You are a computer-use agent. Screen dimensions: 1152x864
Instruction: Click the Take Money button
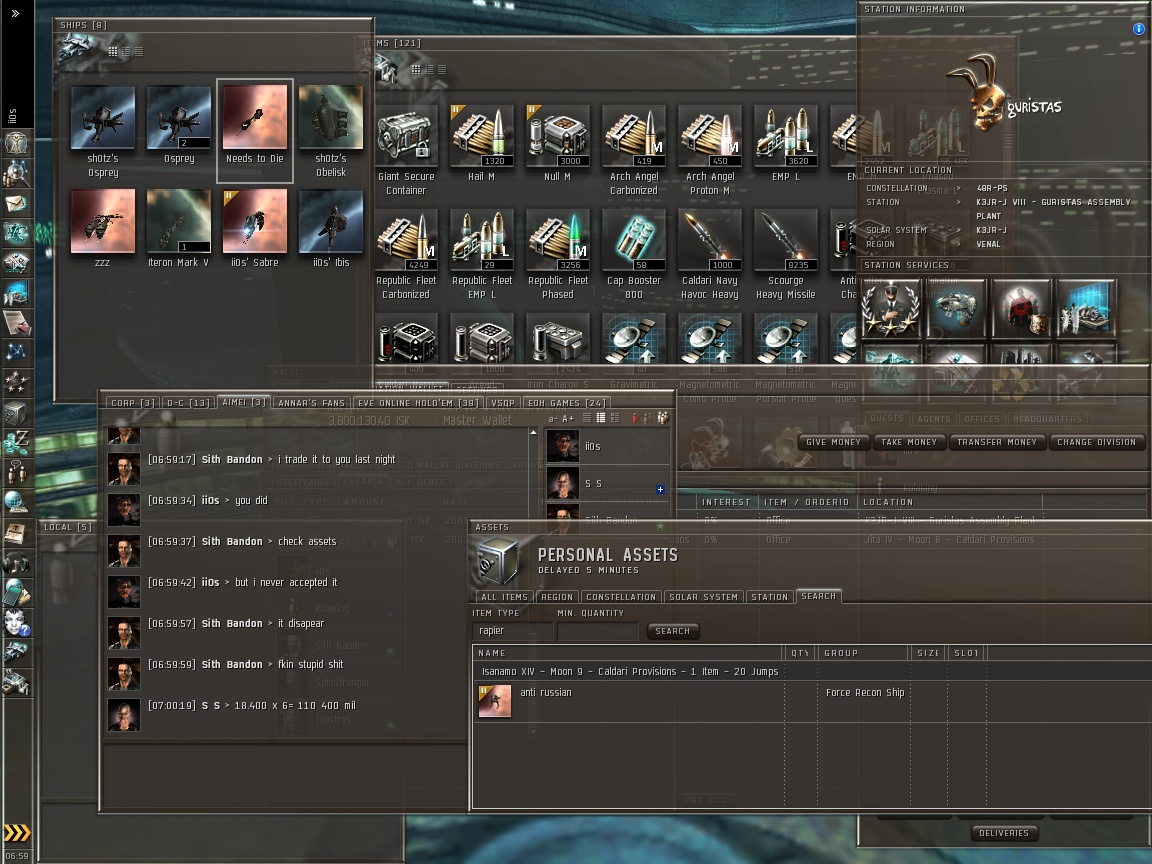click(x=909, y=442)
